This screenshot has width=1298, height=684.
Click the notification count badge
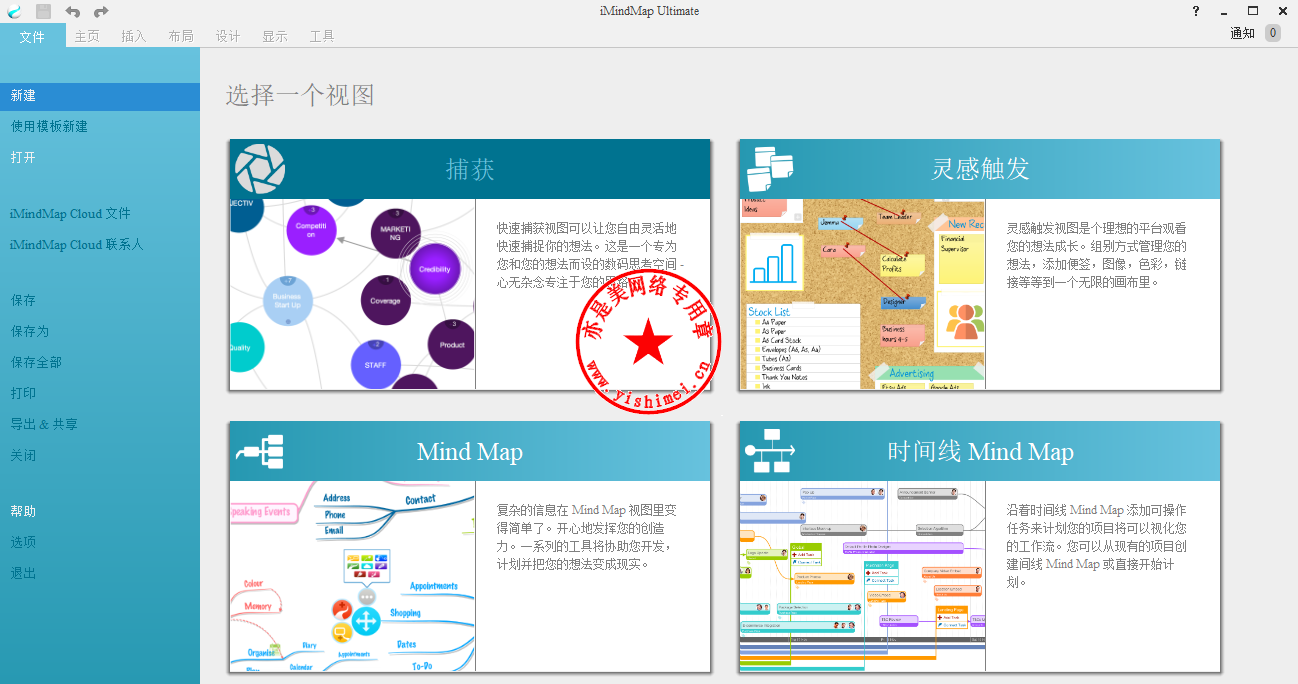1273,33
